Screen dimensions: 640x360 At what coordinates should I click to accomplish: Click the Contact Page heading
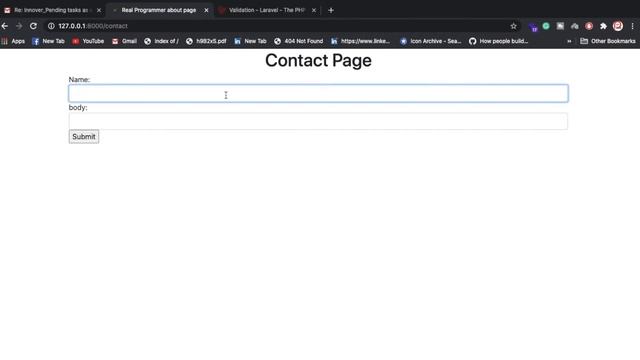point(318,60)
